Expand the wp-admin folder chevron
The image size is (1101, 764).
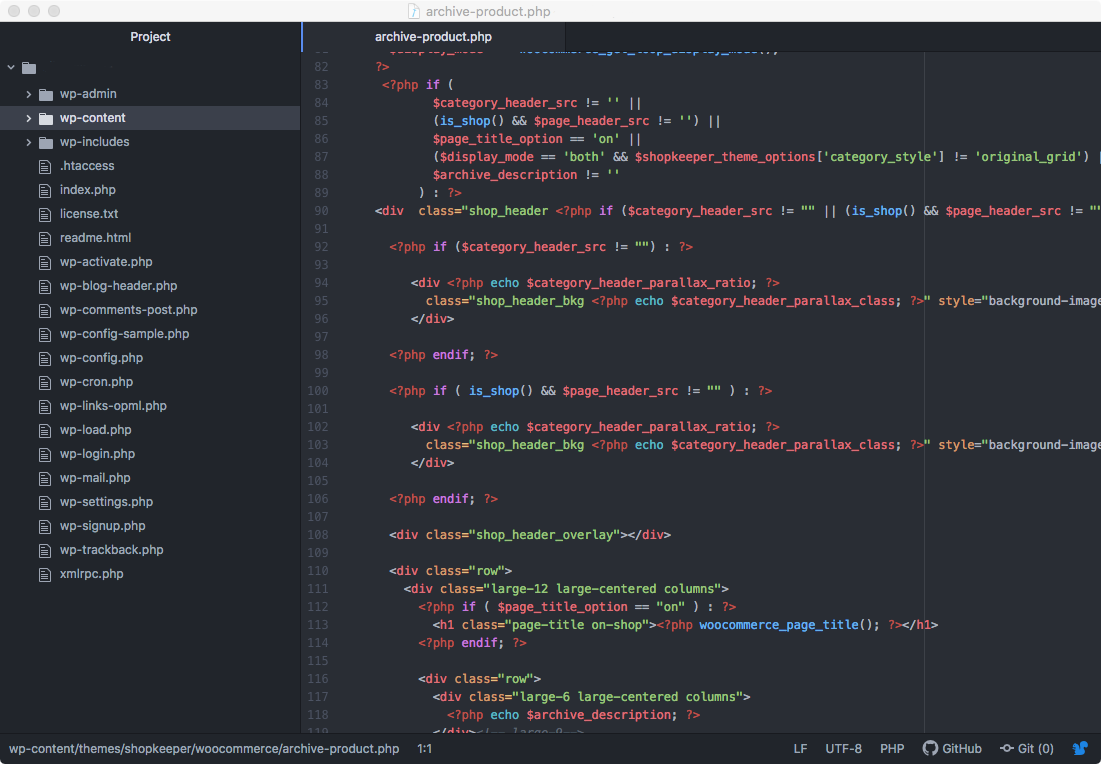(x=29, y=94)
